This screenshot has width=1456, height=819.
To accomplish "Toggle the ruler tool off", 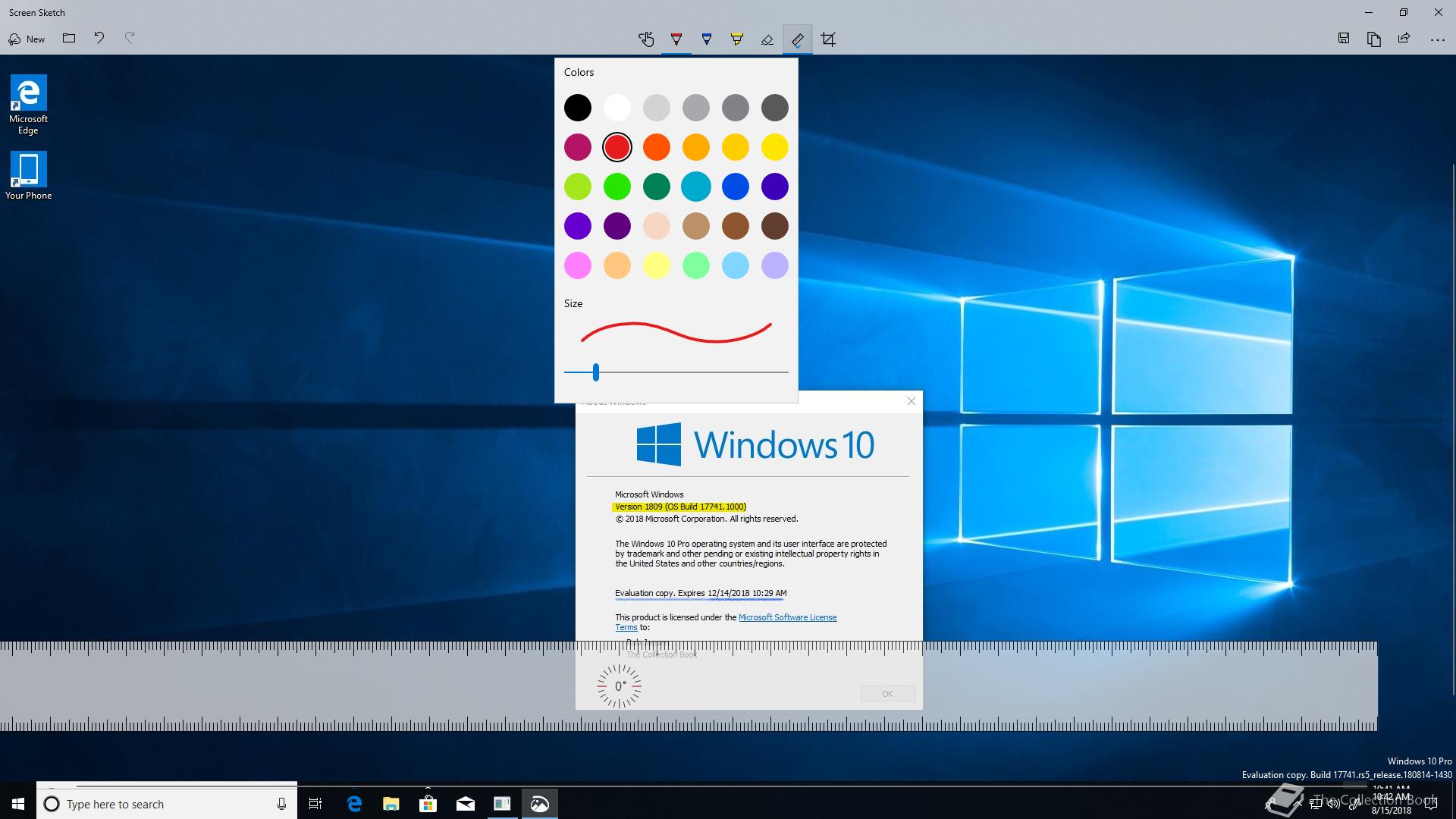I will (798, 39).
